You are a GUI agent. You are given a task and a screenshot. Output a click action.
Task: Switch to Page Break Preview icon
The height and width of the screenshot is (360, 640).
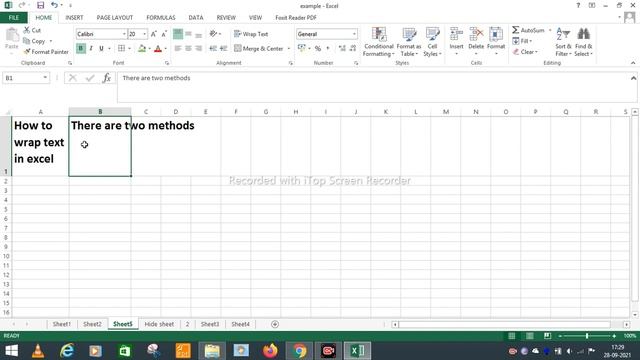pyautogui.click(x=547, y=336)
